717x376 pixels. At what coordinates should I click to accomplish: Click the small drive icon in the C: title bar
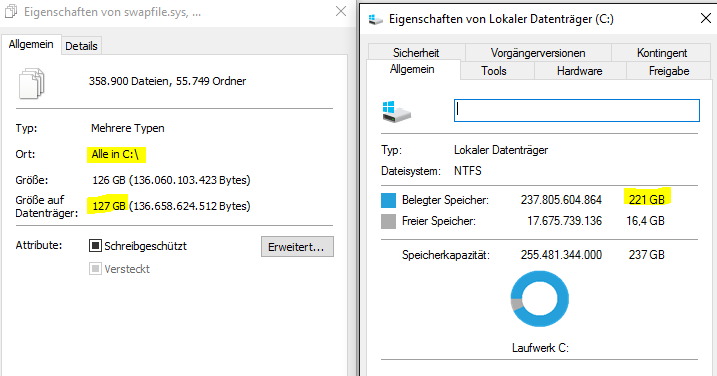pos(375,19)
